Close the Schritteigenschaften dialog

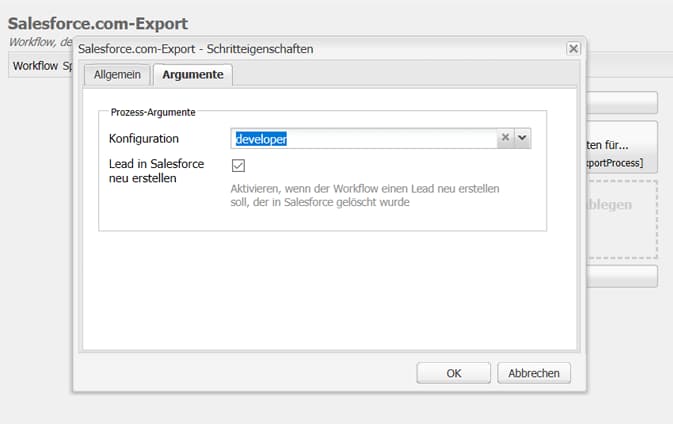(x=573, y=48)
